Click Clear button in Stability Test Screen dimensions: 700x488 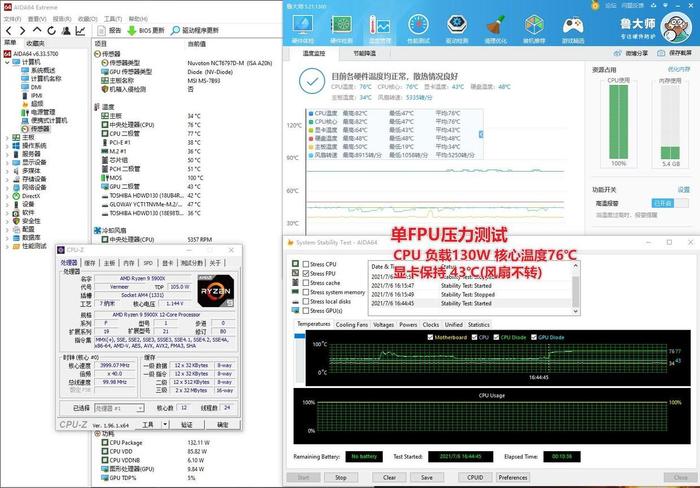click(389, 477)
